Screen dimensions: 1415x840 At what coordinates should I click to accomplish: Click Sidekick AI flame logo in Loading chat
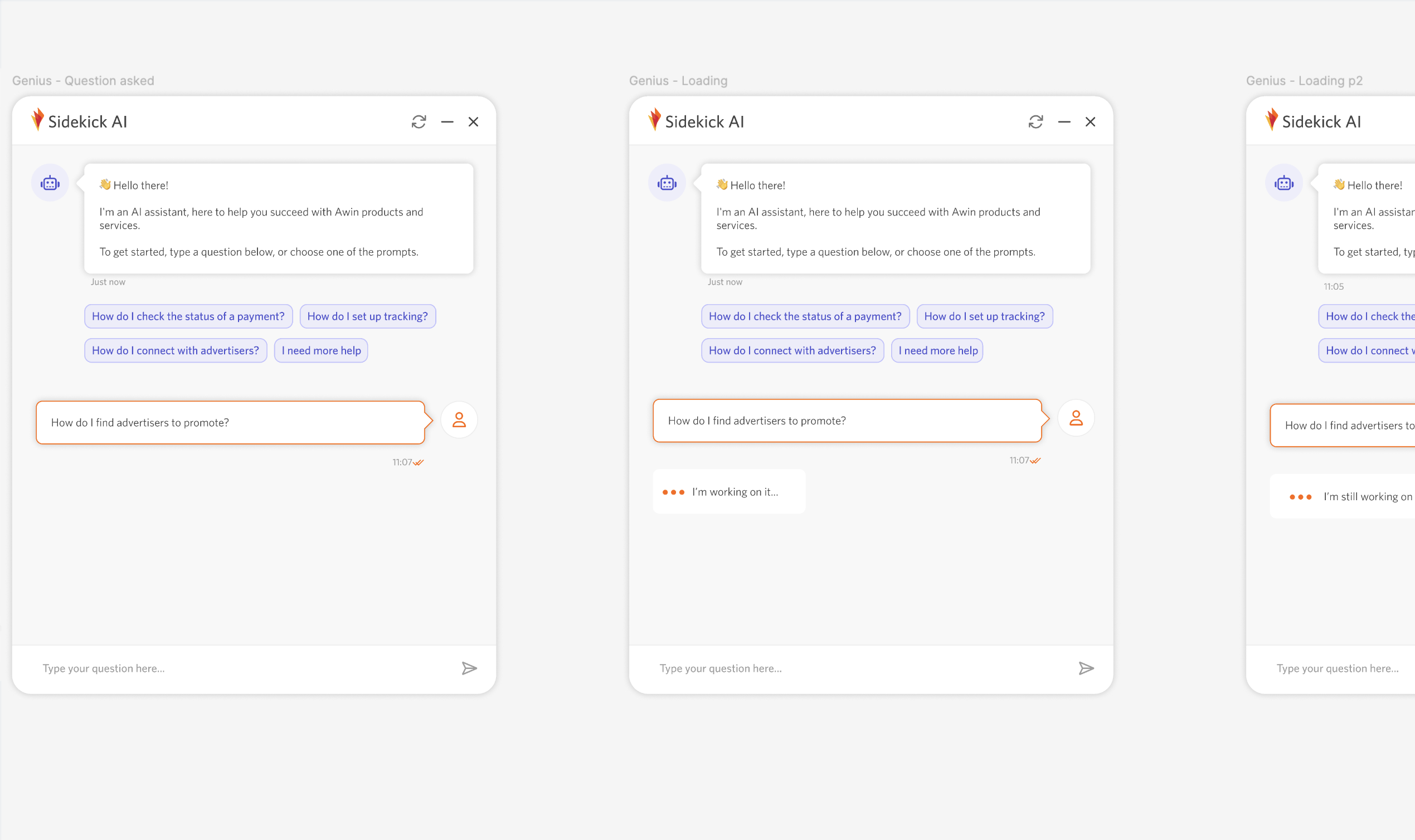[x=654, y=119]
